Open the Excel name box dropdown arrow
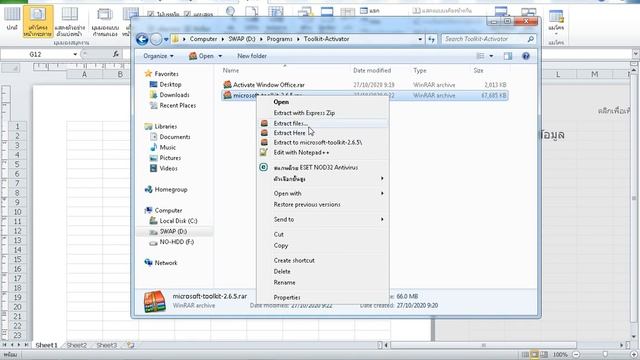The width and height of the screenshot is (640, 360). click(75, 54)
